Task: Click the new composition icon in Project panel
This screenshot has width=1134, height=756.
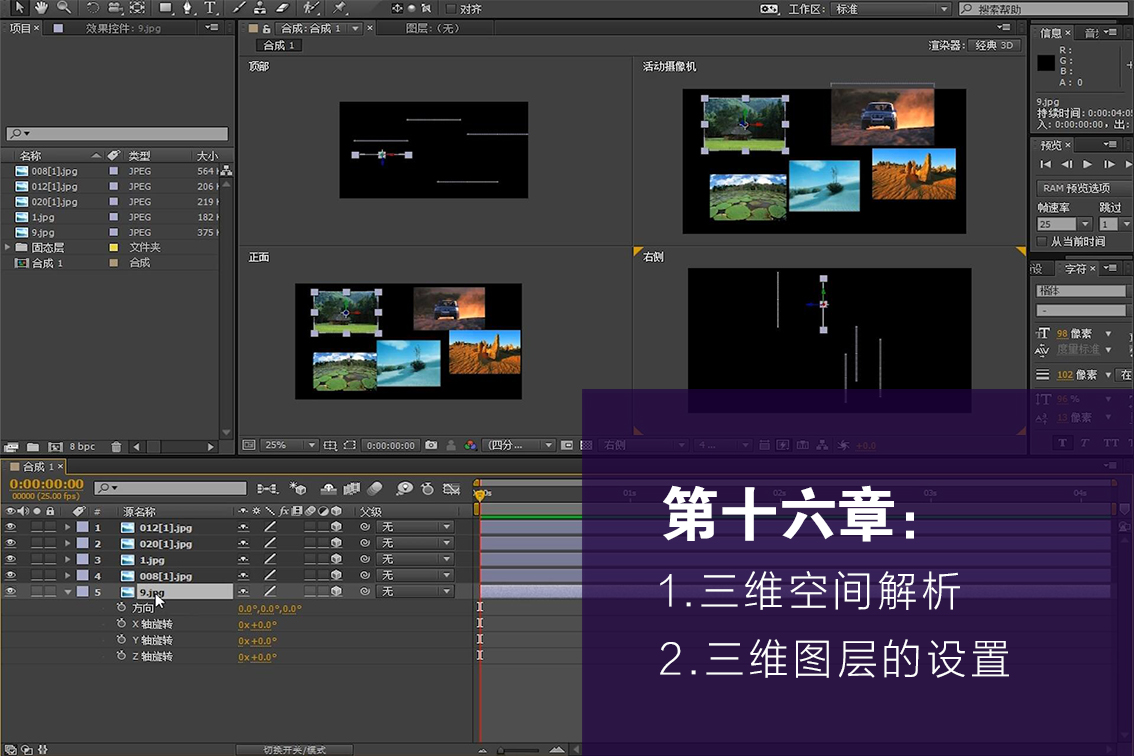Action: (55, 447)
